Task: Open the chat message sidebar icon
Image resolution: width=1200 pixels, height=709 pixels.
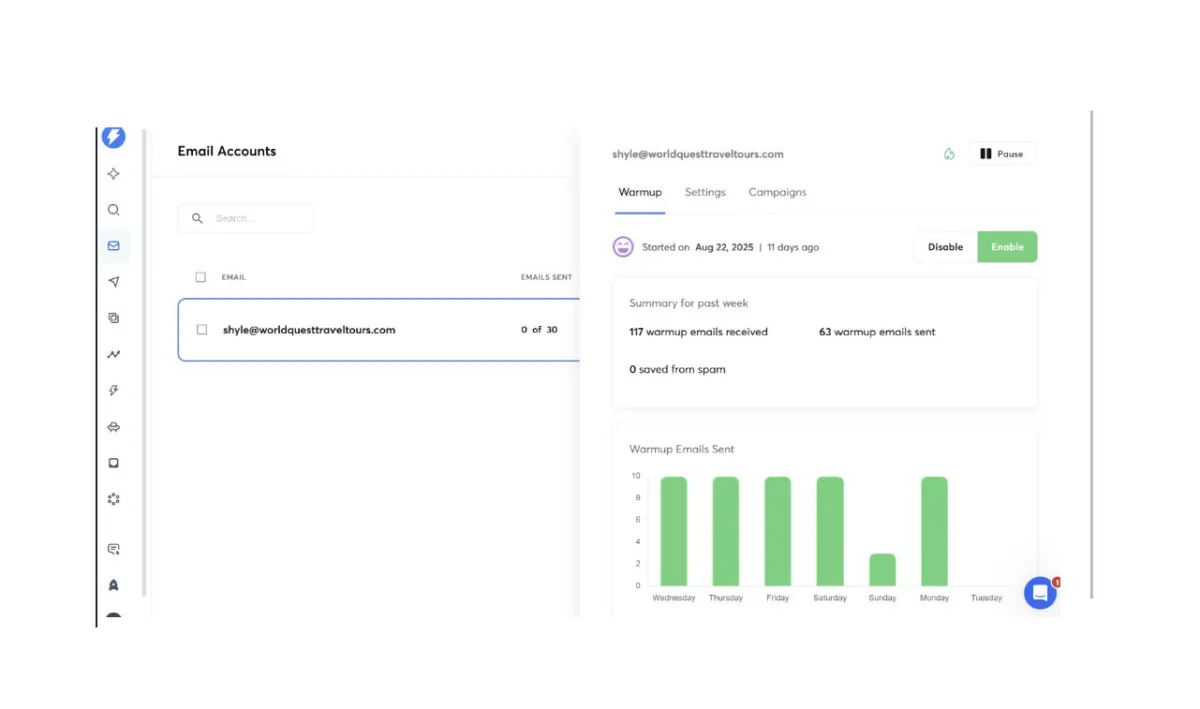Action: (114, 549)
